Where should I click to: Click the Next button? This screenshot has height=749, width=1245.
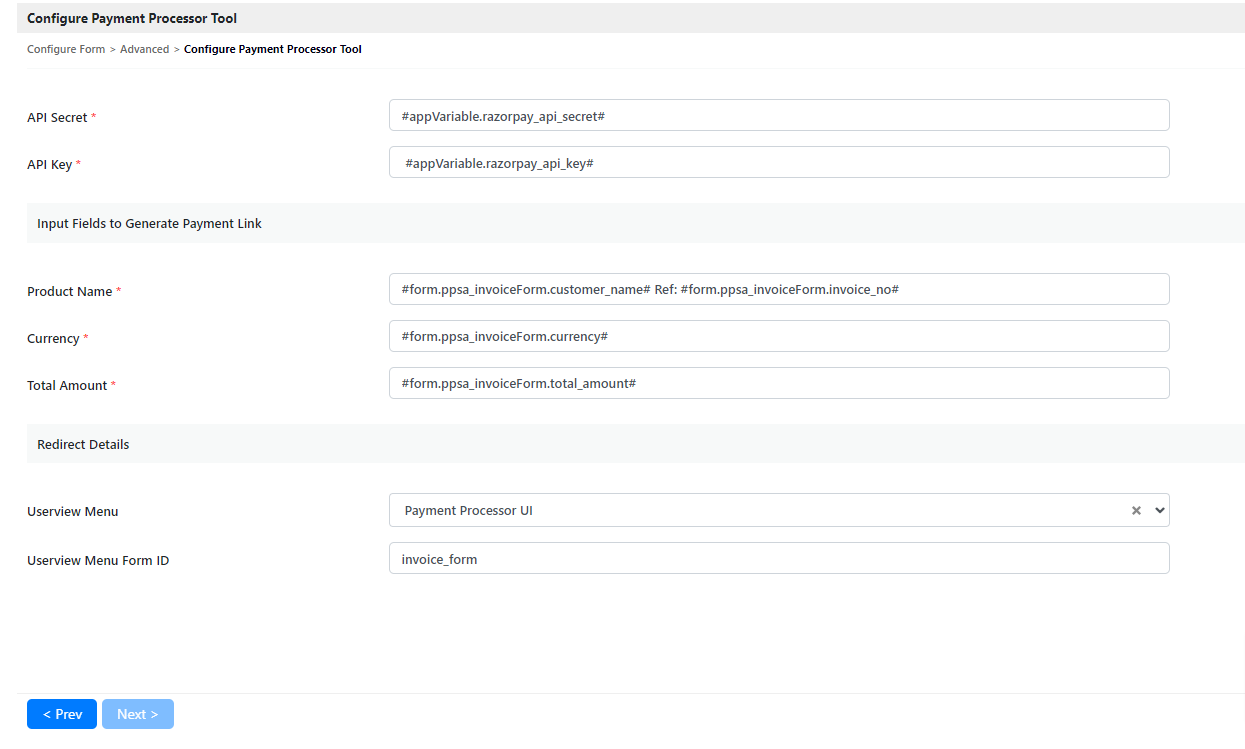137,714
